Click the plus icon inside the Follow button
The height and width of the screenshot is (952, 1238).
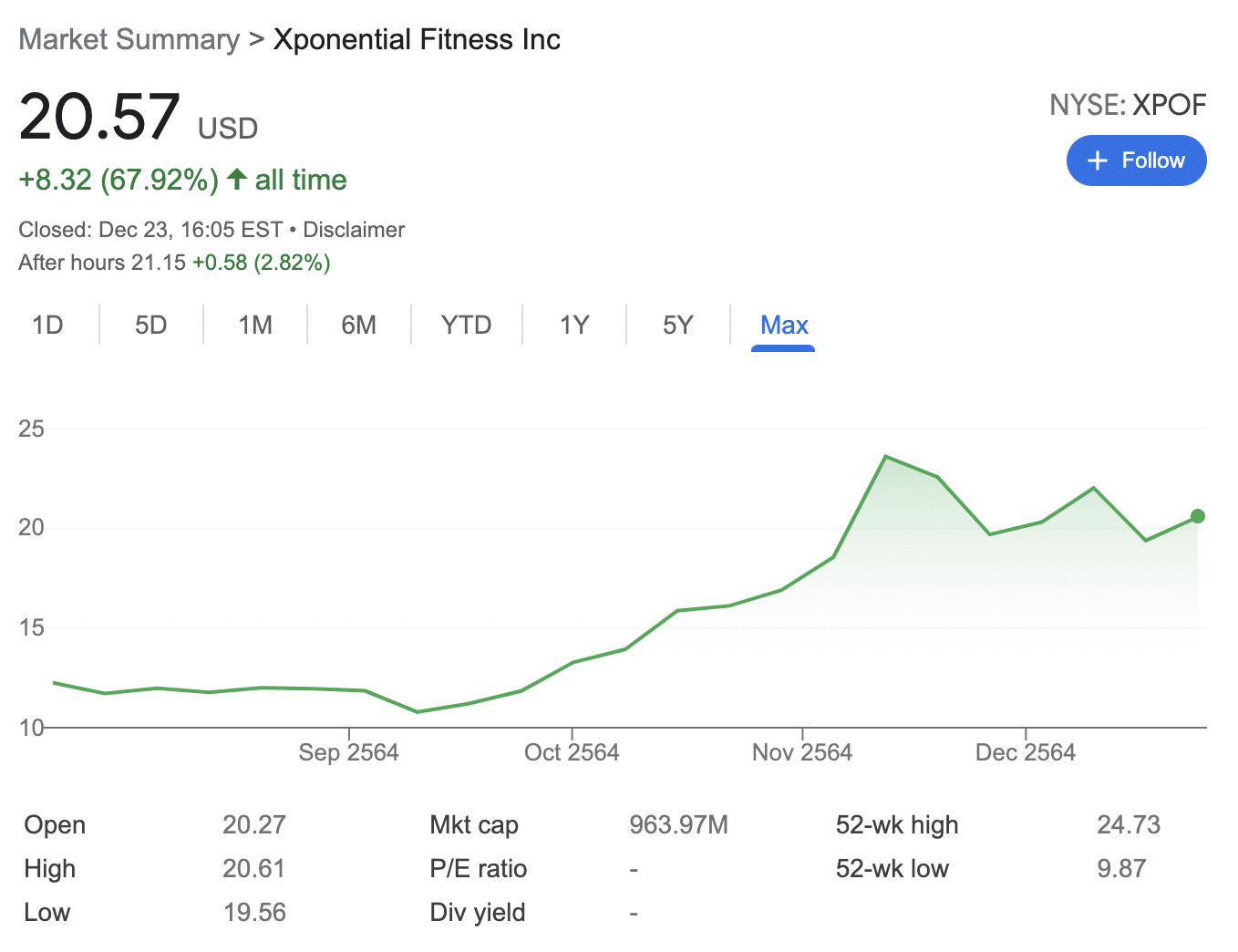coord(1098,160)
